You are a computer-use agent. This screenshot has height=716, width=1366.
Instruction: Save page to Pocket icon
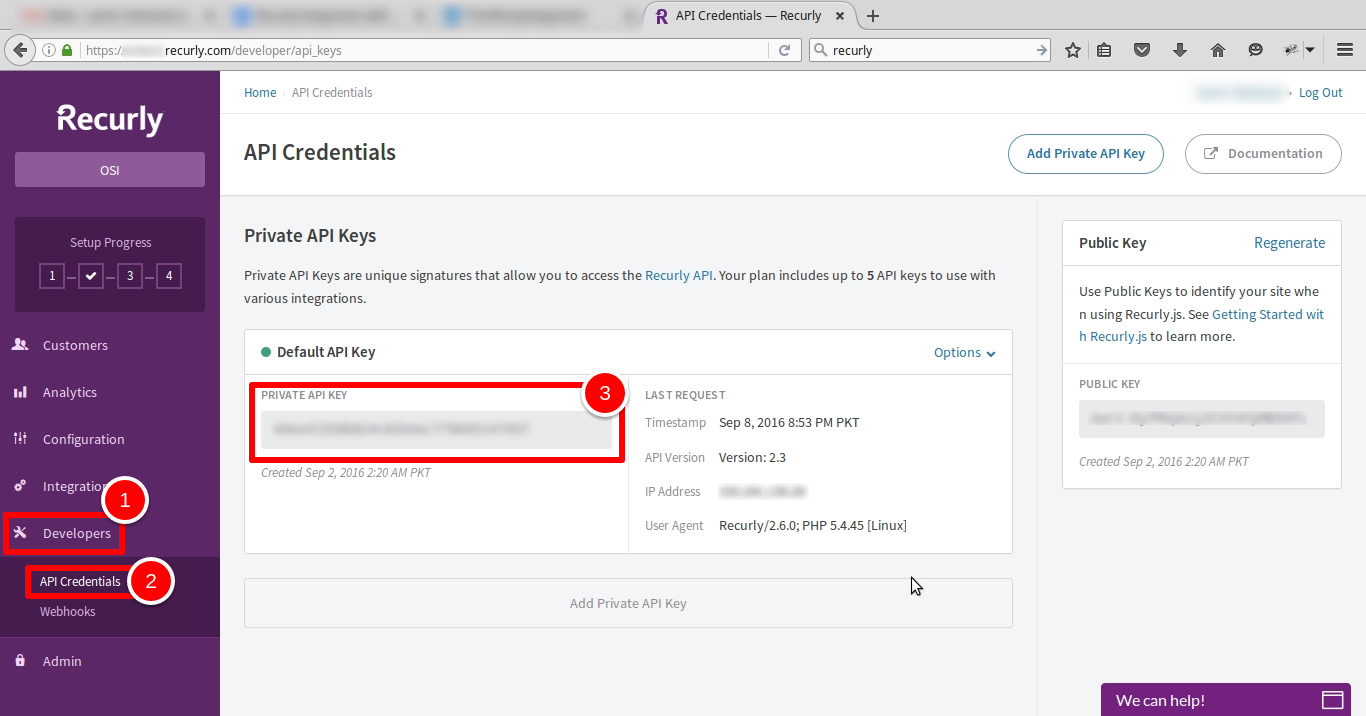pos(1142,50)
